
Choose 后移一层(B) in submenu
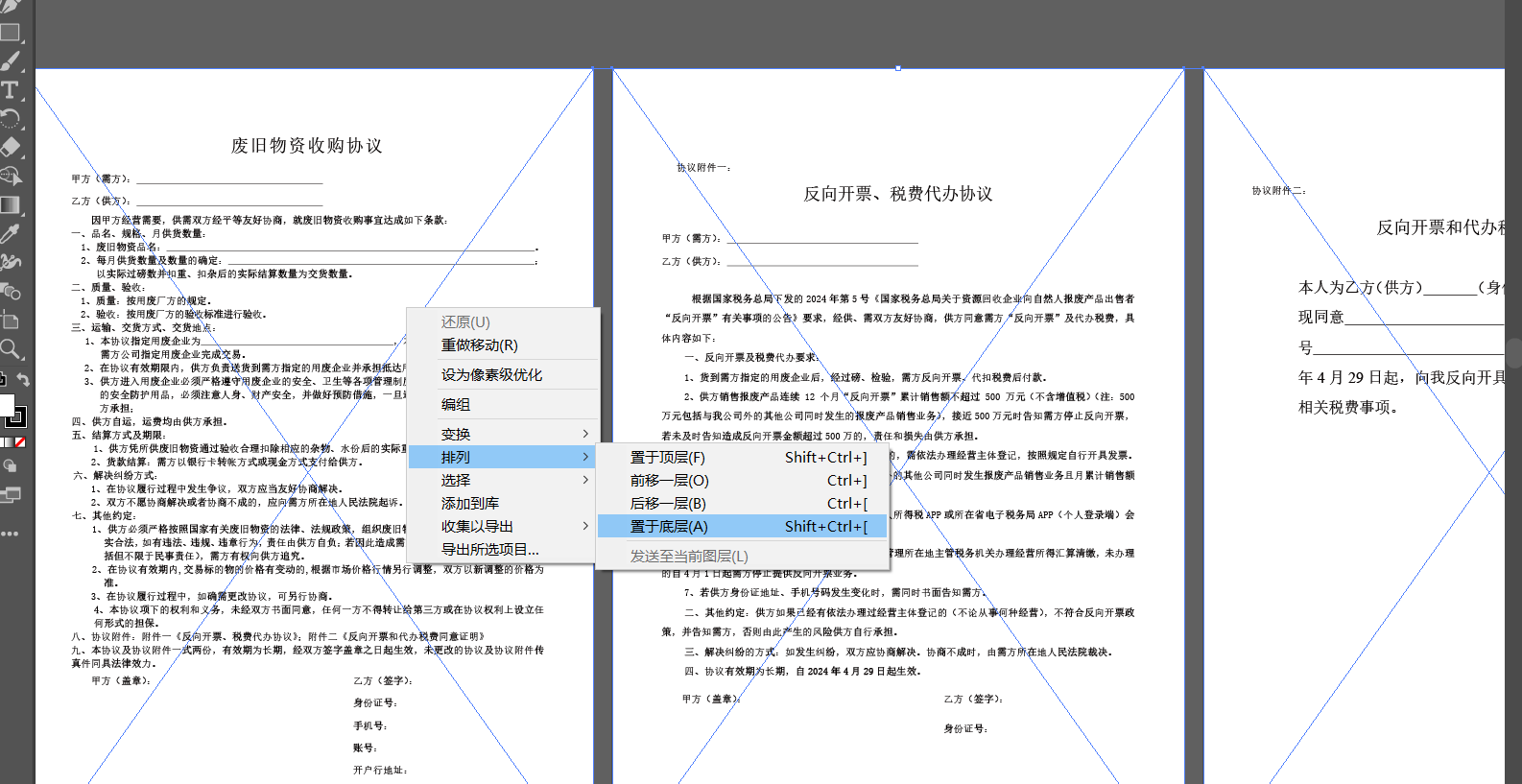click(742, 504)
